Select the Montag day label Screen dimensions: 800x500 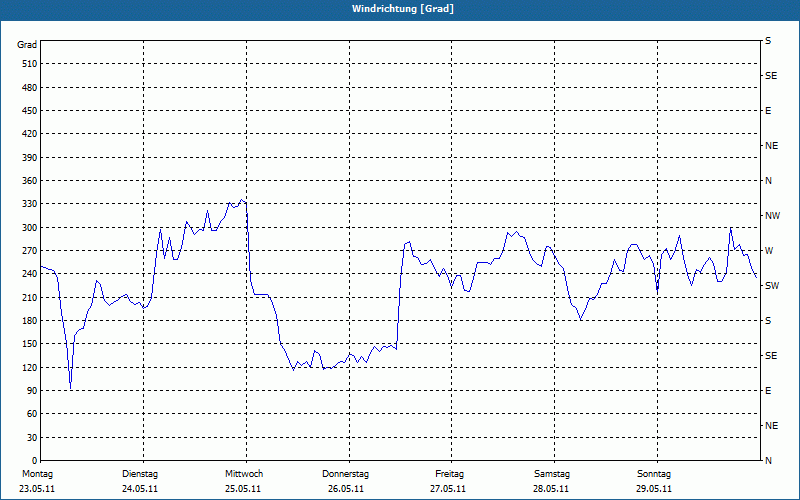click(x=37, y=474)
